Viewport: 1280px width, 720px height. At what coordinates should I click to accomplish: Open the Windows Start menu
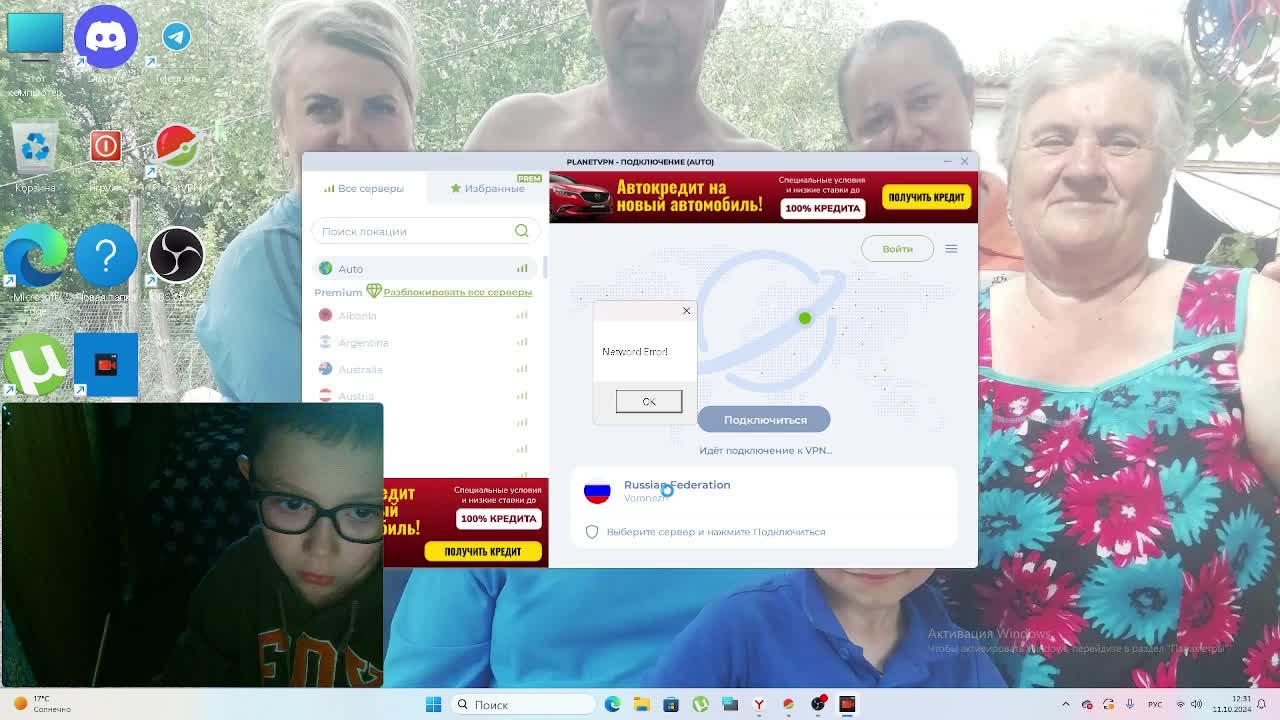coord(433,704)
